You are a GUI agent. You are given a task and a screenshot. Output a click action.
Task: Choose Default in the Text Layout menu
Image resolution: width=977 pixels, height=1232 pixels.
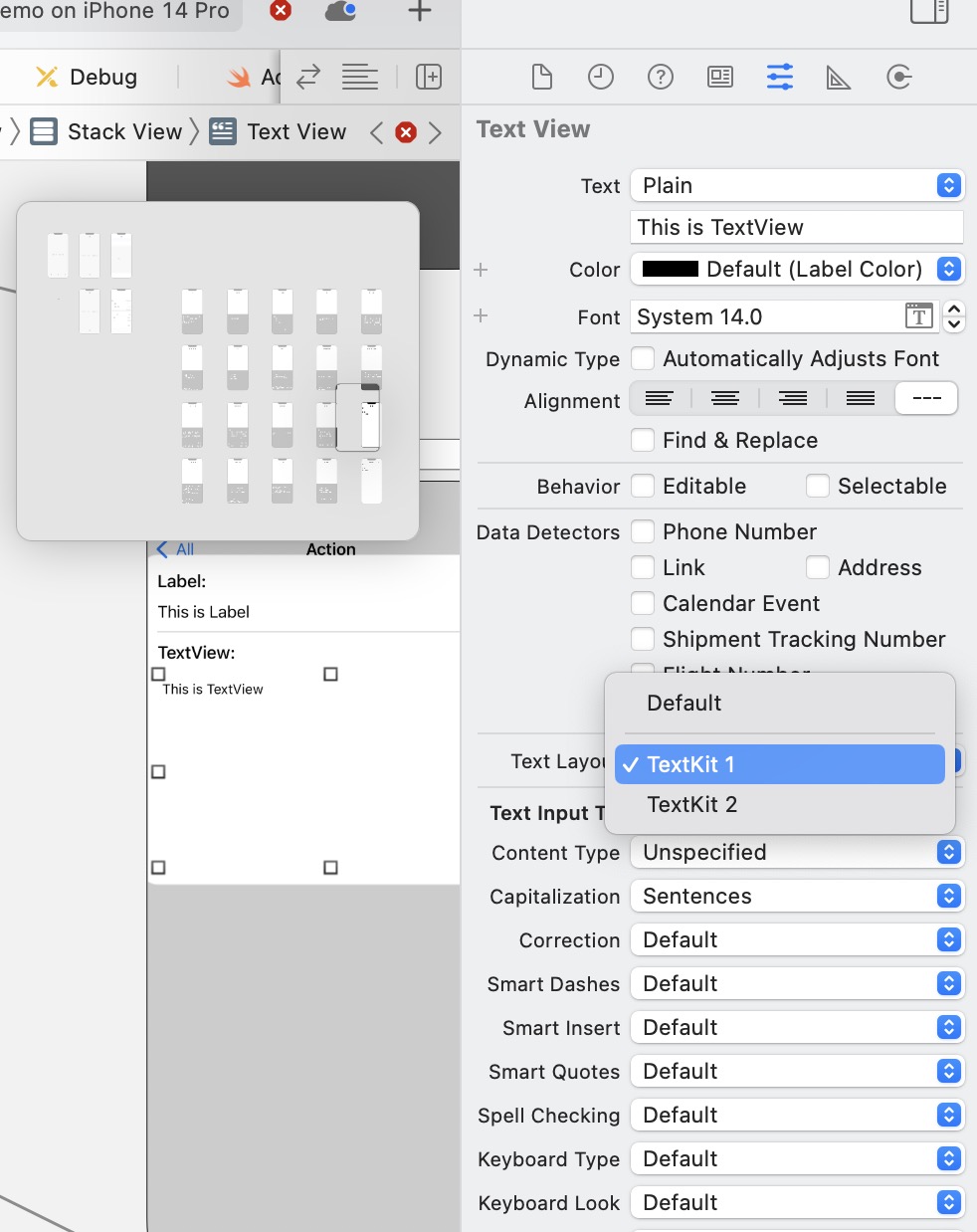point(780,703)
